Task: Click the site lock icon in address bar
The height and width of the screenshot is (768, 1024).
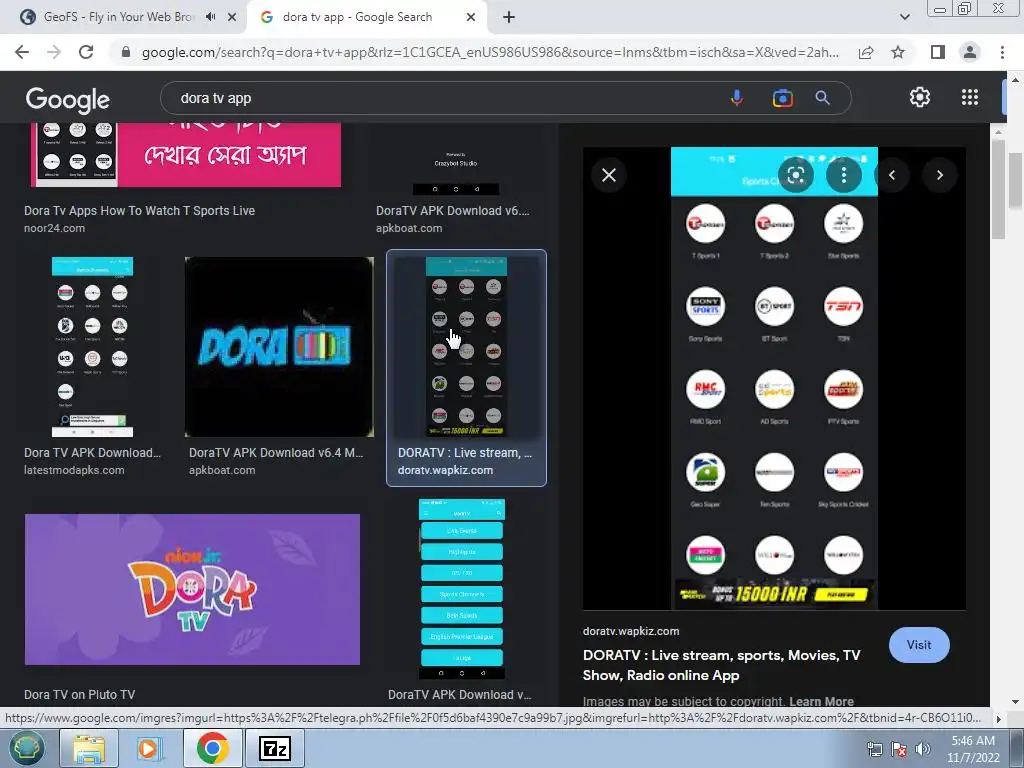Action: 126,52
